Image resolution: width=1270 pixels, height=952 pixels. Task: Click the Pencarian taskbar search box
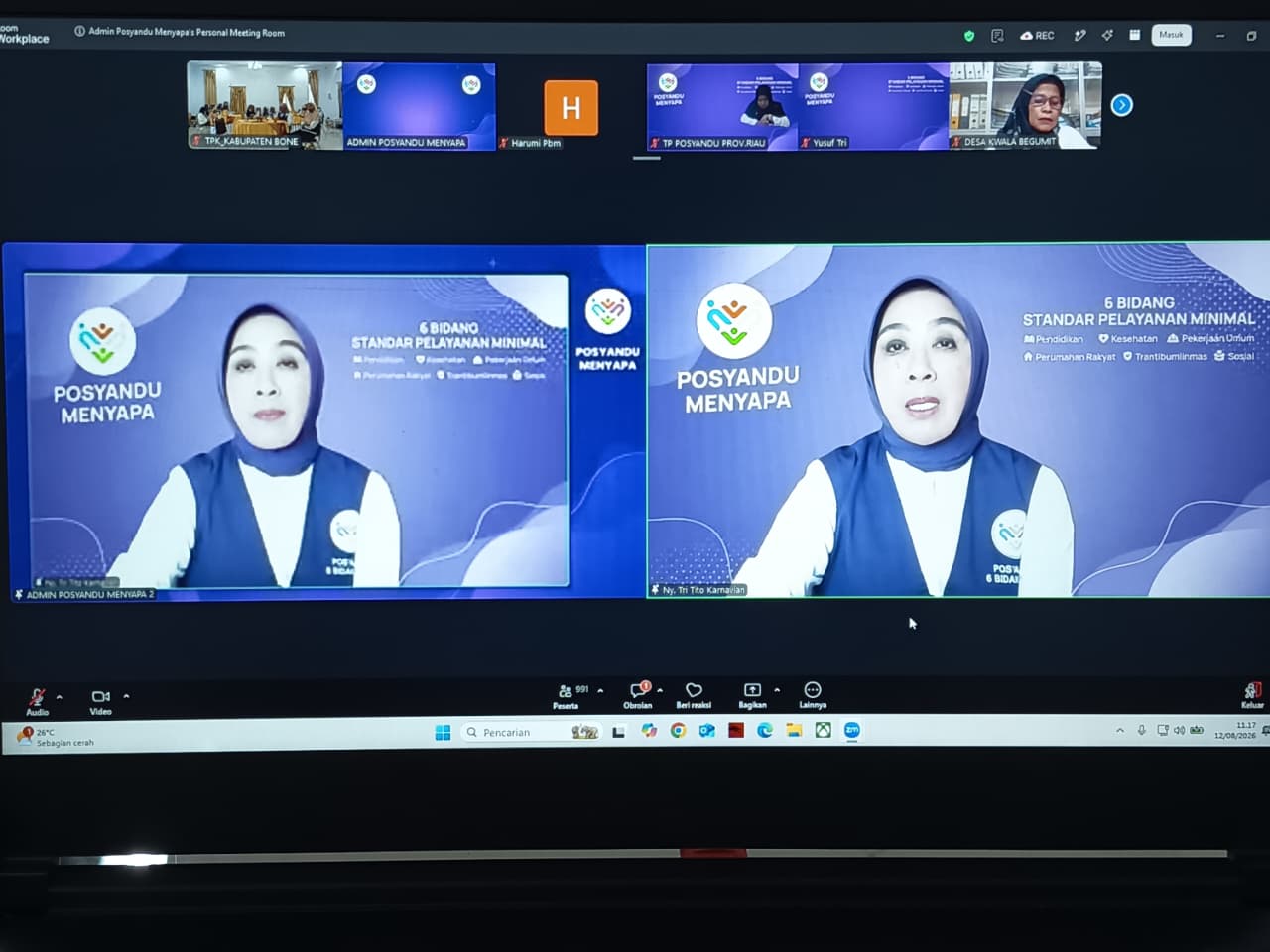[532, 732]
